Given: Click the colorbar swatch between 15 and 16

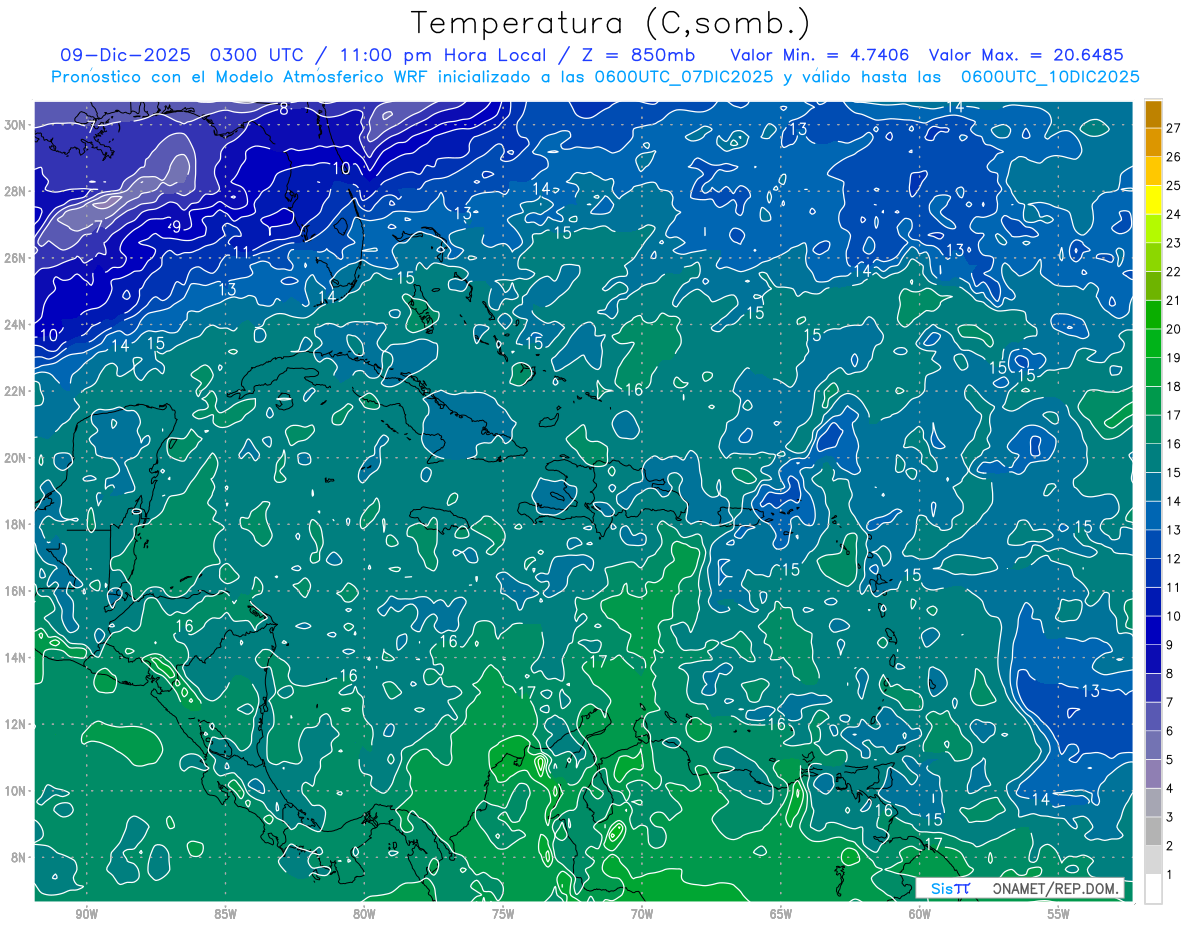Looking at the screenshot, I should click(1153, 458).
